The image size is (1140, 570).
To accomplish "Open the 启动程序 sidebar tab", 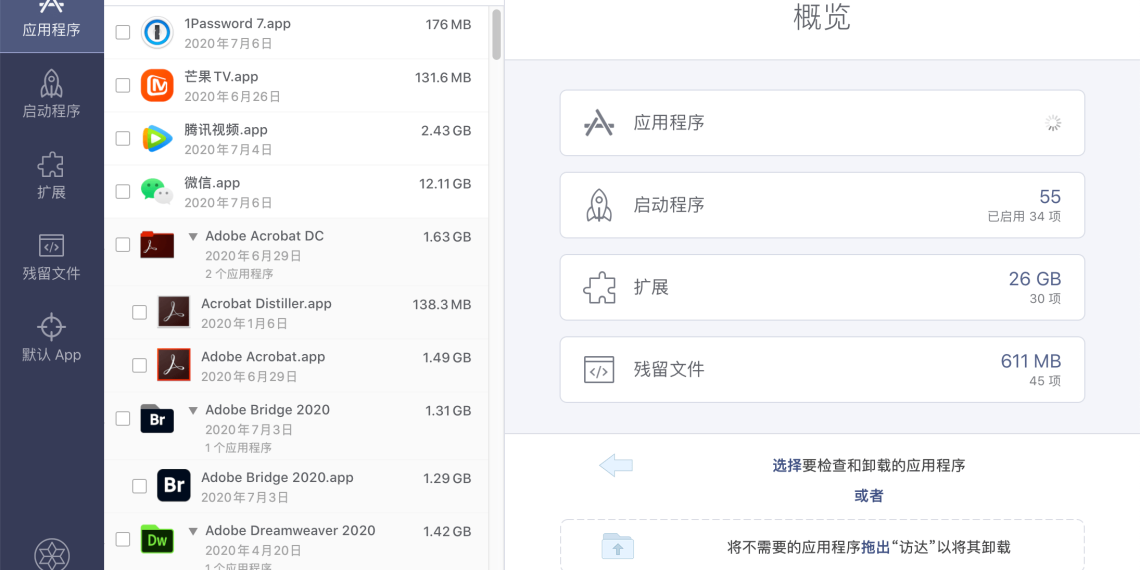I will [x=52, y=94].
